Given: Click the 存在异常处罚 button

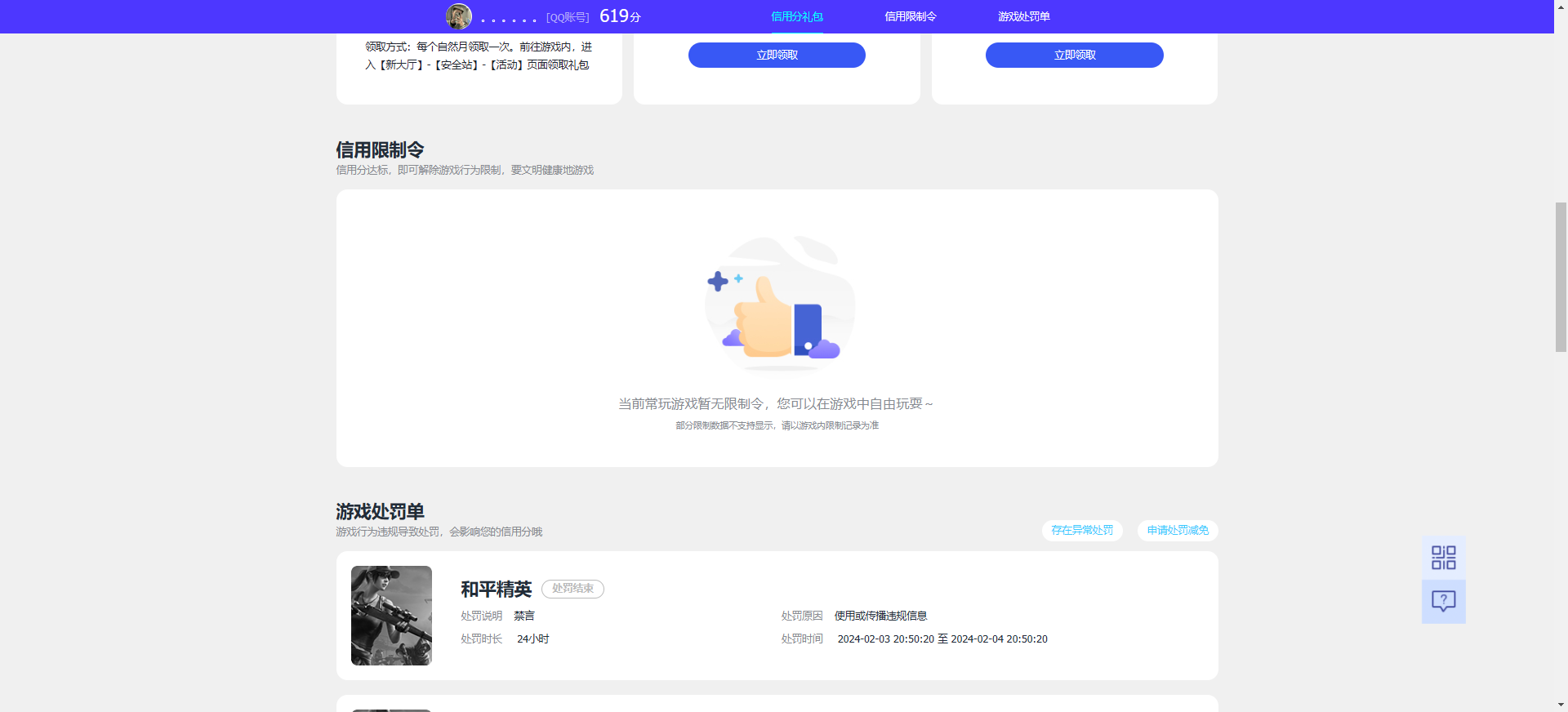Looking at the screenshot, I should coord(1082,531).
